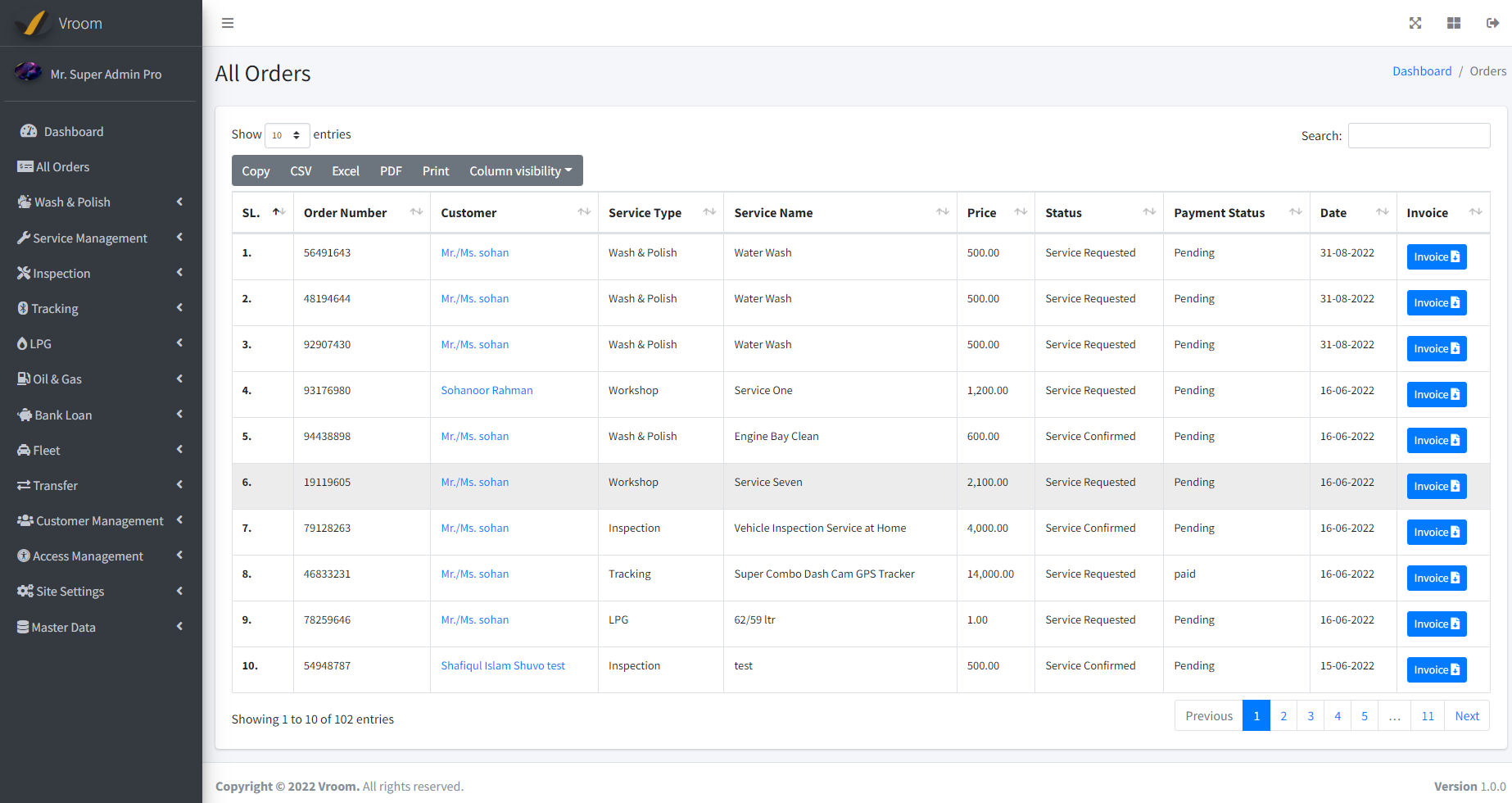Click the Next pagination button
Screen dimensions: 1512x803
1467,715
